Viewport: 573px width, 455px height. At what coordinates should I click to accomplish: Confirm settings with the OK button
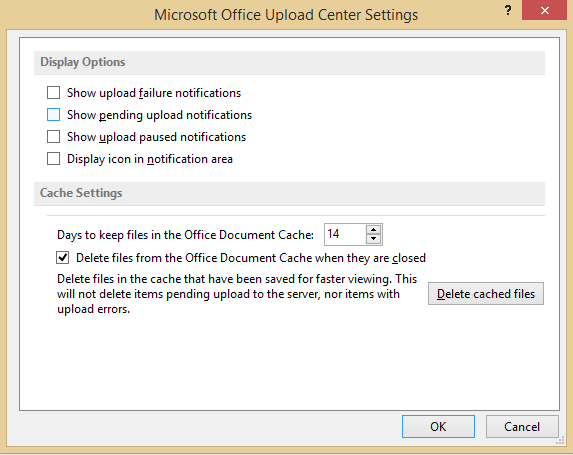point(438,426)
